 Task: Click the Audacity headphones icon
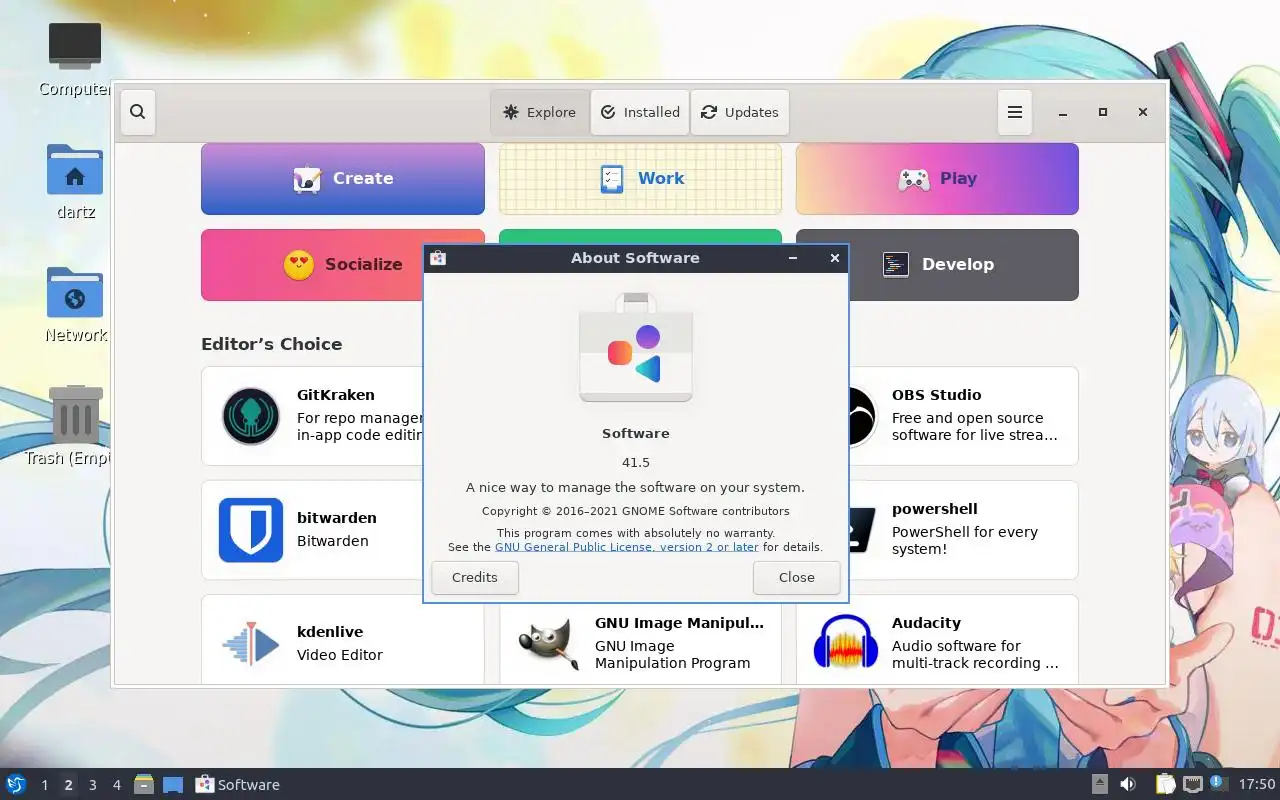(x=845, y=643)
